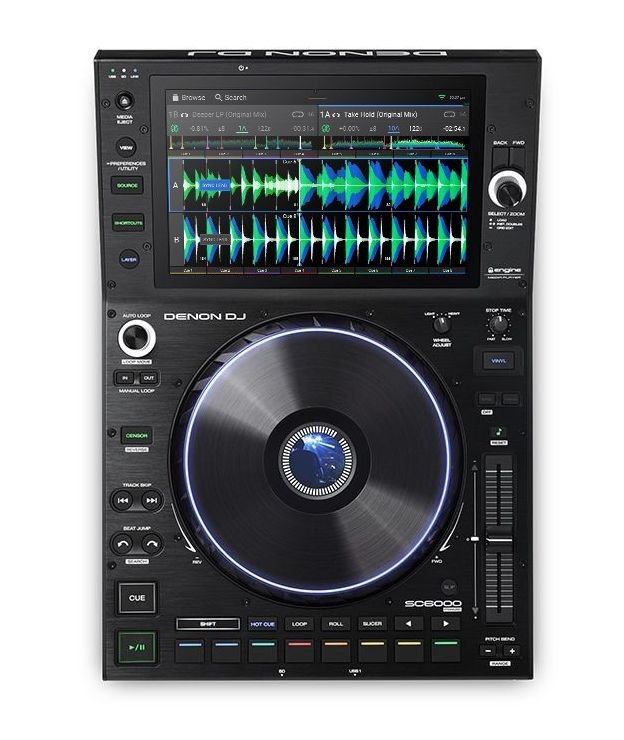Tap the Take Hold track overview waveform

coord(394,143)
